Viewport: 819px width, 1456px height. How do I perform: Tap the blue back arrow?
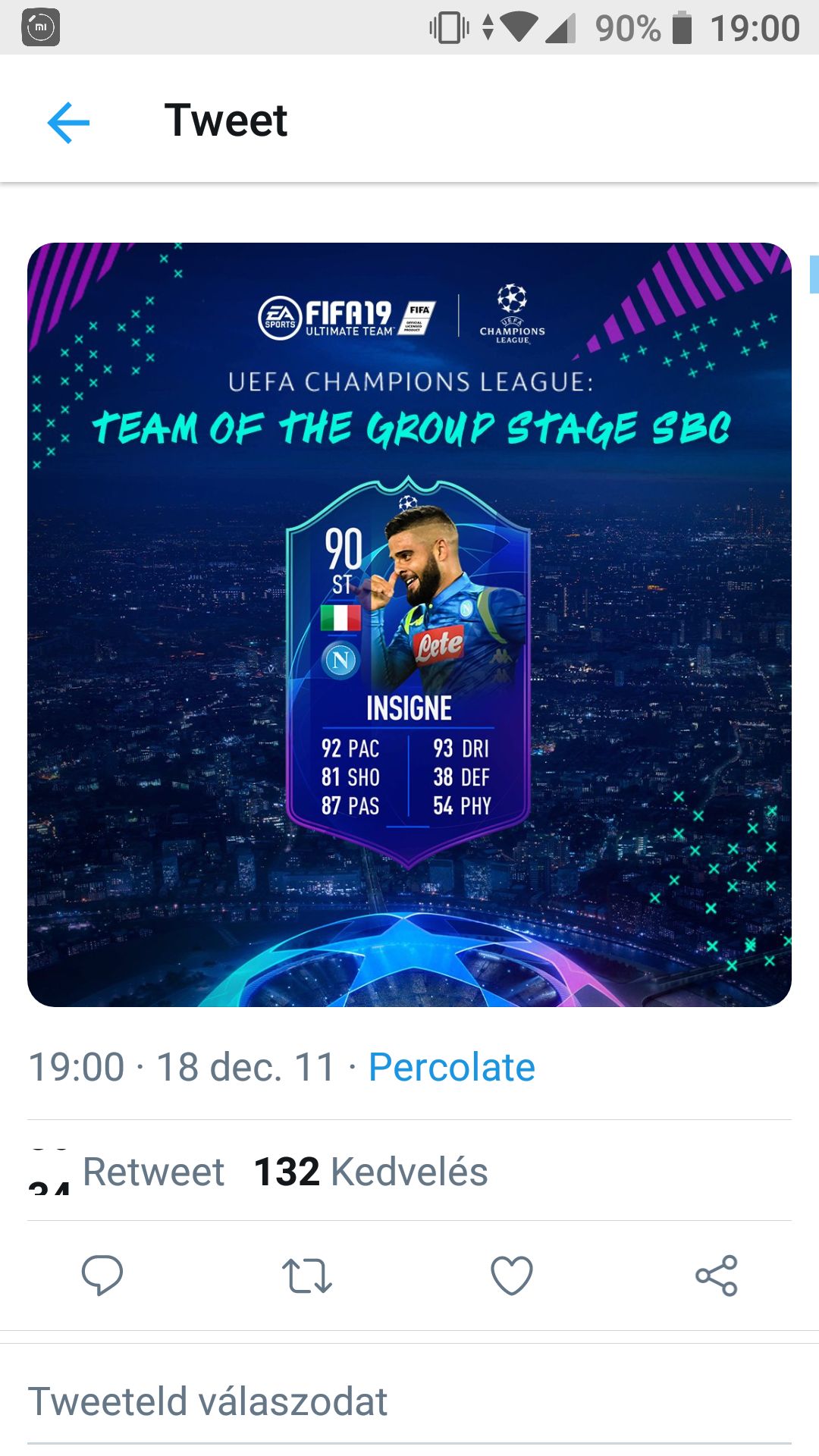pyautogui.click(x=68, y=122)
